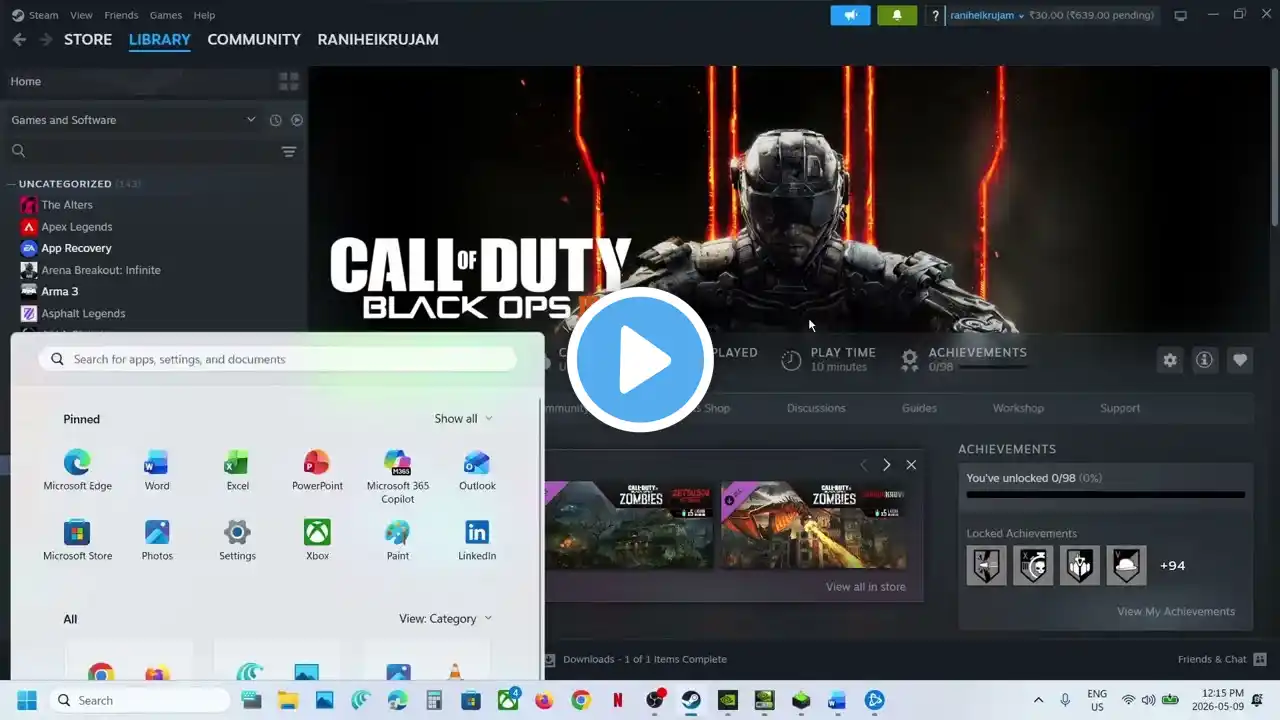The height and width of the screenshot is (720, 1280).
Task: Dismiss the DLC carousel with X
Action: click(911, 465)
